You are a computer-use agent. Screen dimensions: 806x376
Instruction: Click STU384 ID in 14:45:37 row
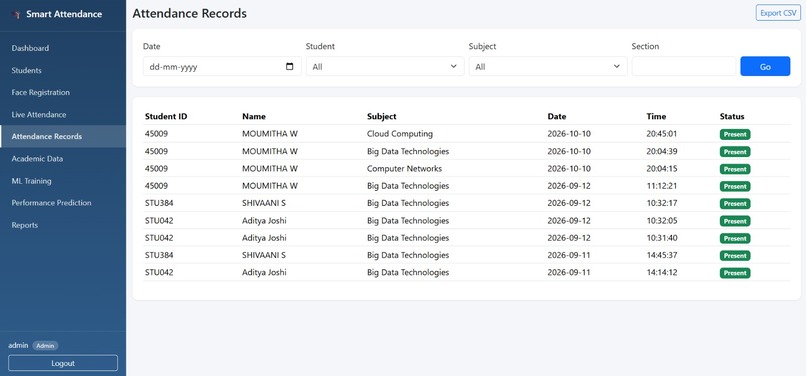[159, 255]
